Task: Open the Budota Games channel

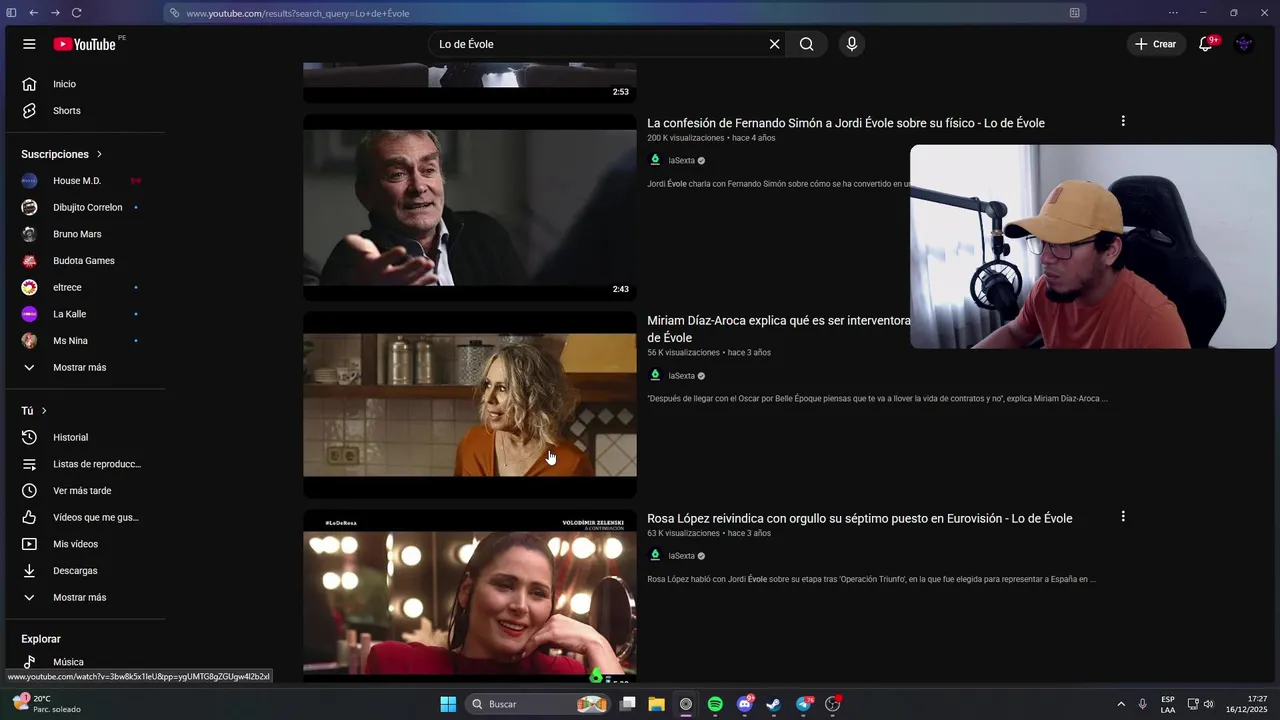Action: 85,261
